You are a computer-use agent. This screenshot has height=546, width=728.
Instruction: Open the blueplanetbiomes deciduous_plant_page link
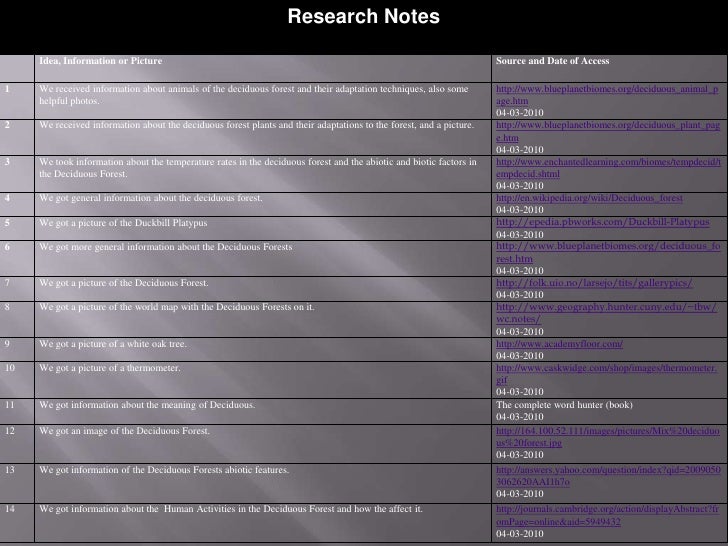coord(608,131)
